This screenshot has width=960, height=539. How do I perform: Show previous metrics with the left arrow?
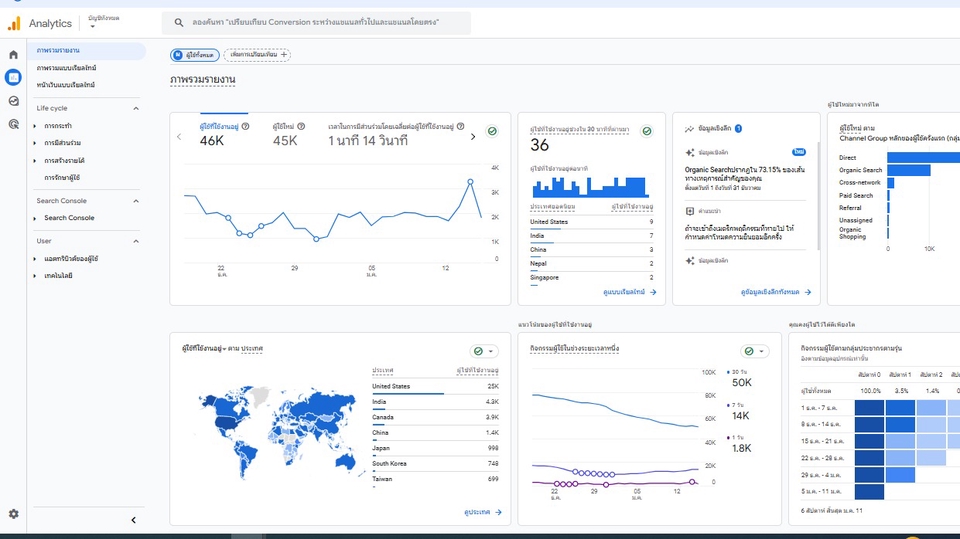pyautogui.click(x=179, y=137)
